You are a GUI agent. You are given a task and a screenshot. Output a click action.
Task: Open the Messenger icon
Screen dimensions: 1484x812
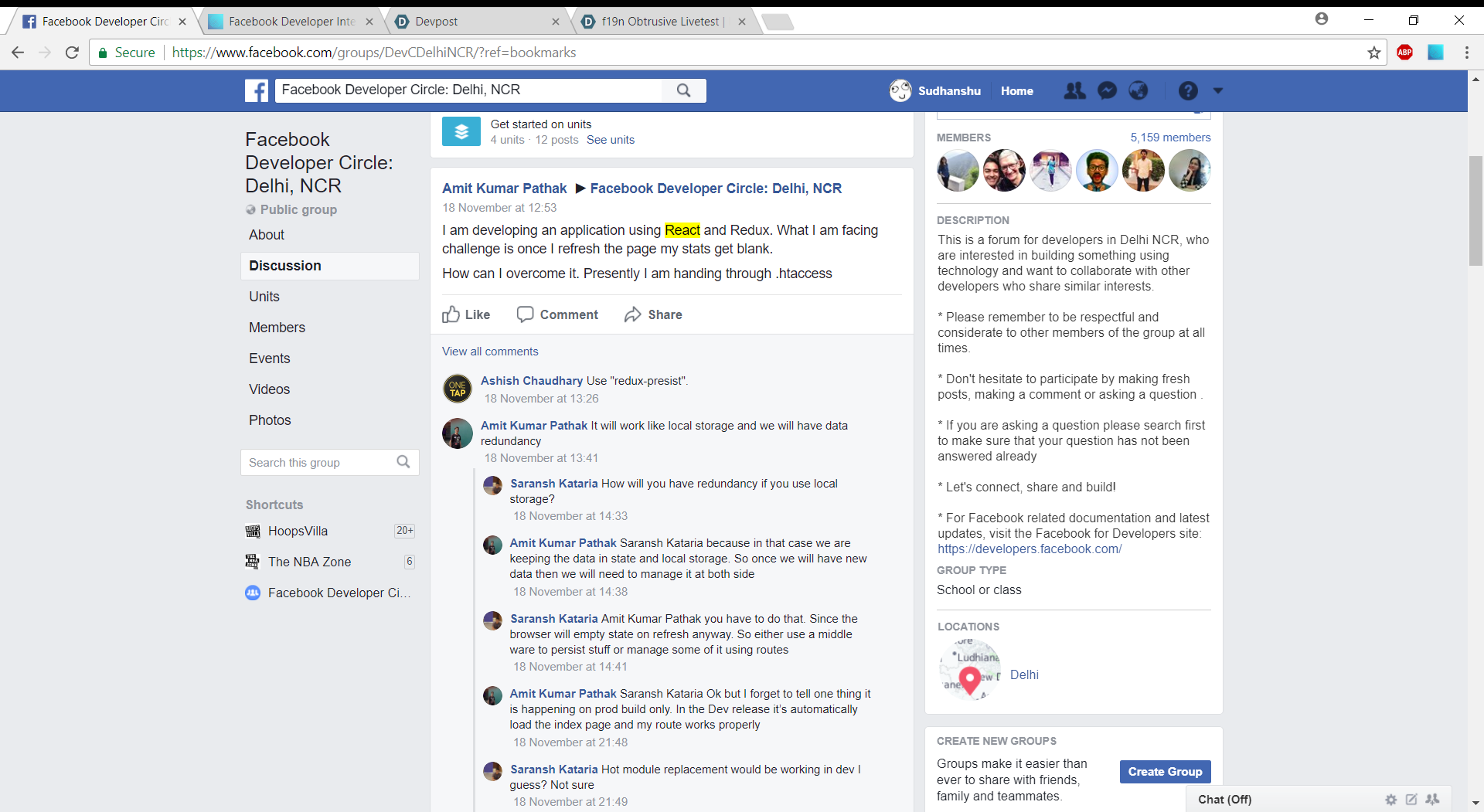pos(1107,90)
